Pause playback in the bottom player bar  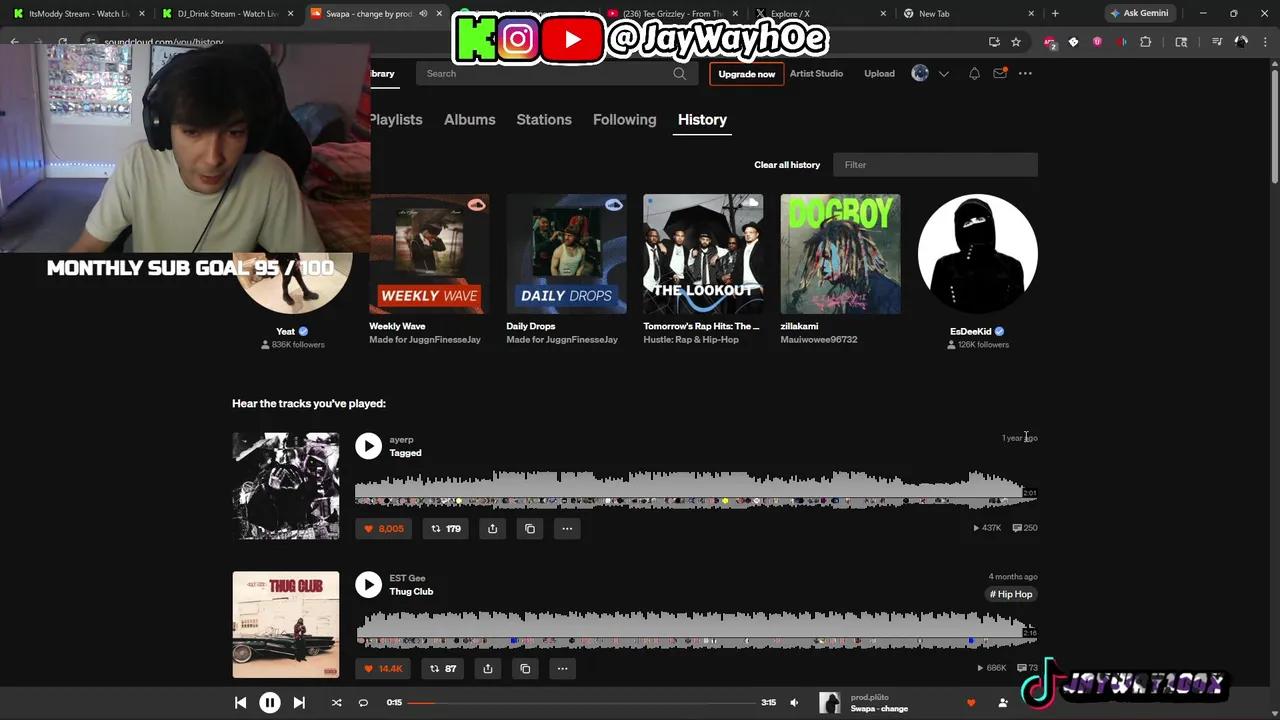tap(270, 703)
